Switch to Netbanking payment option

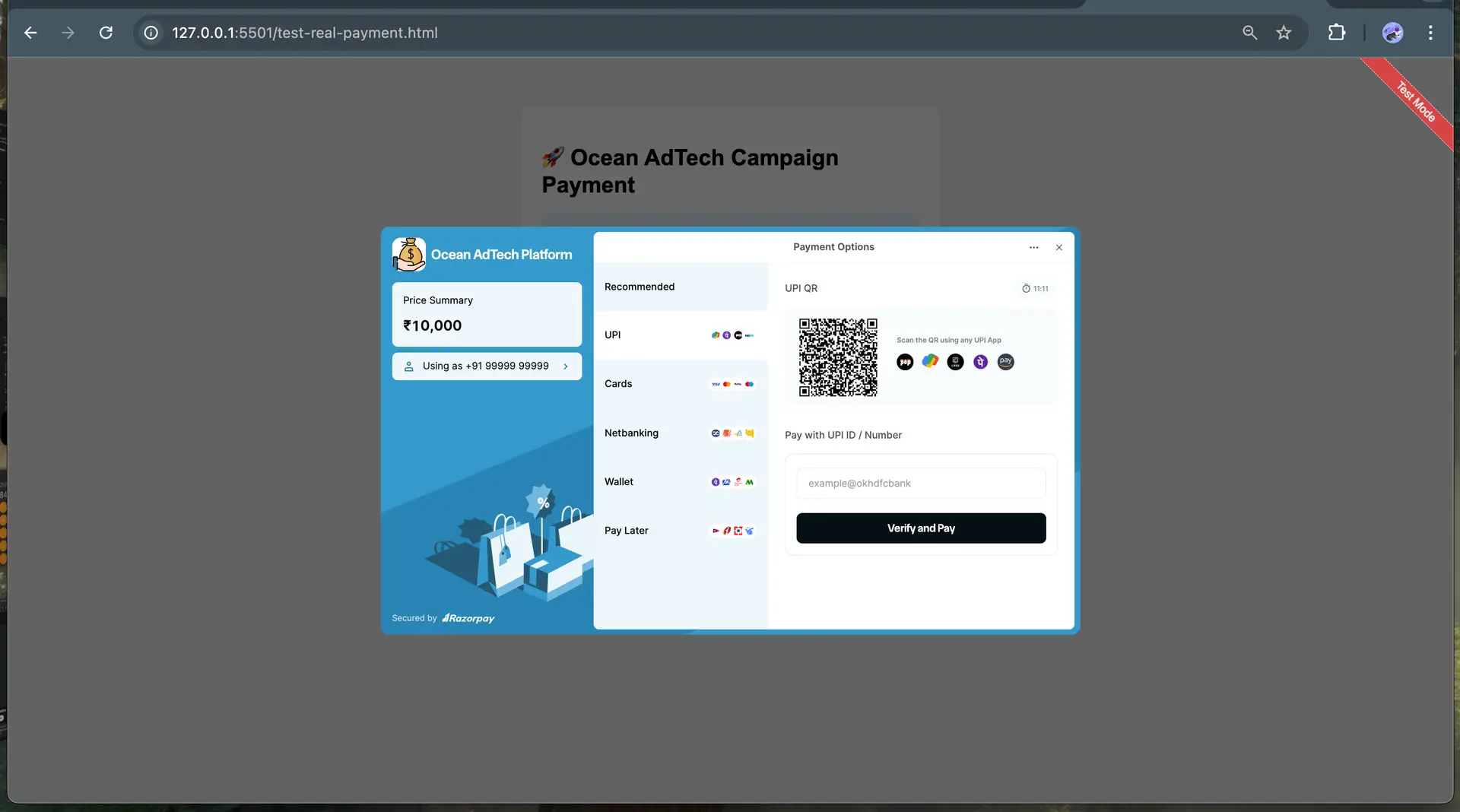(680, 433)
